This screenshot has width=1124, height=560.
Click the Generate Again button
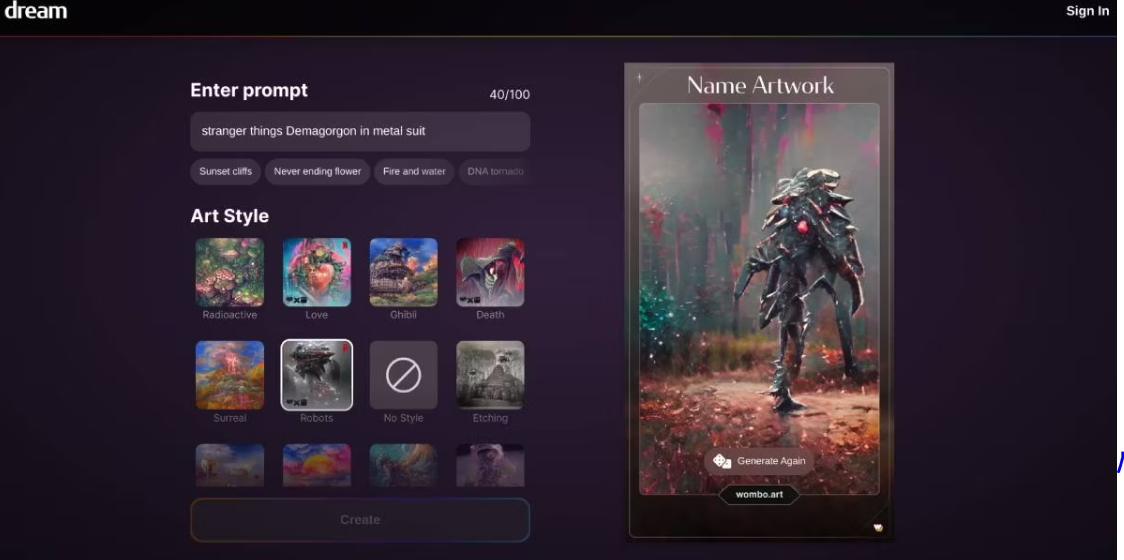pos(759,461)
